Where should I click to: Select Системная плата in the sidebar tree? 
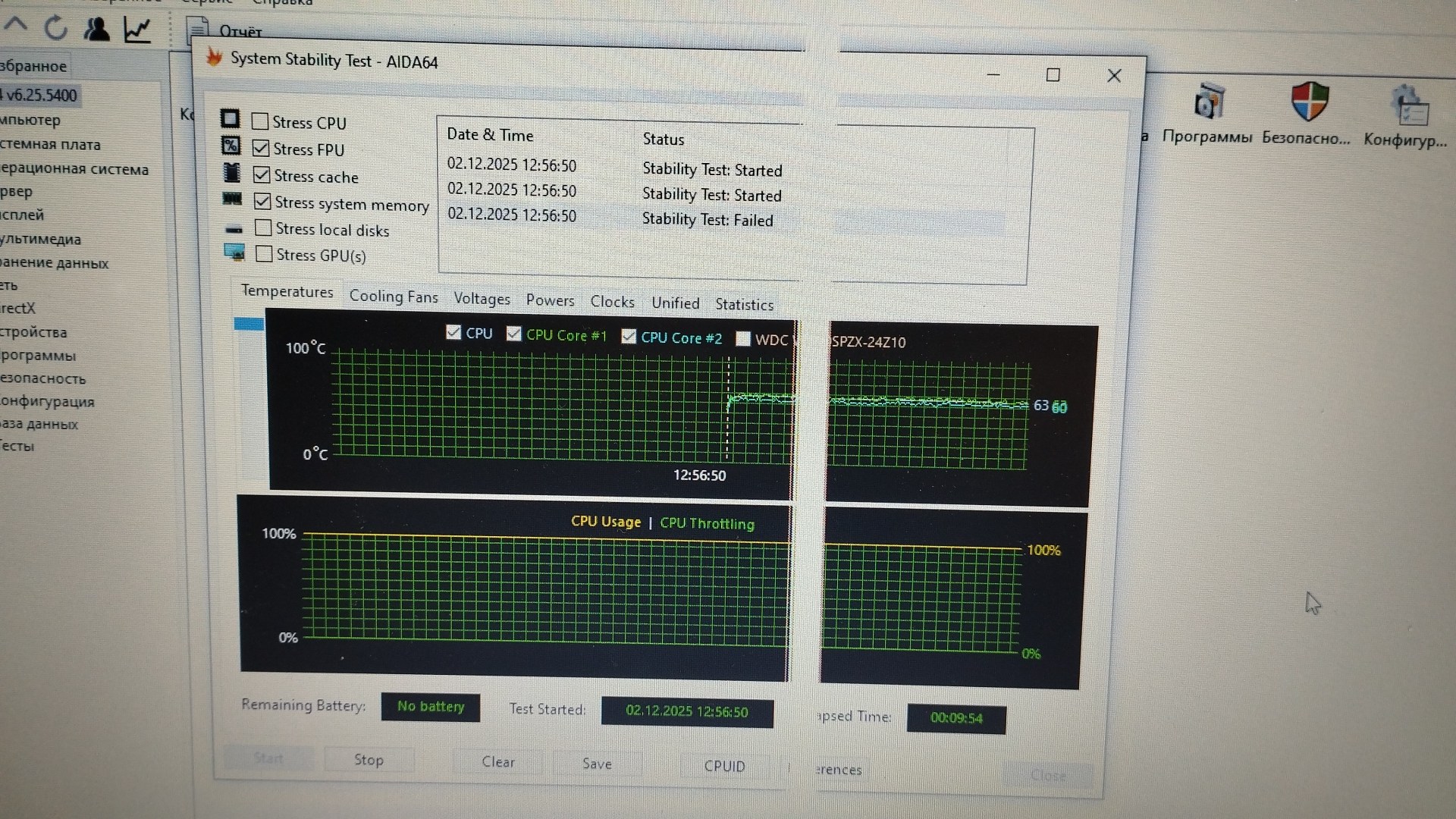click(x=51, y=144)
